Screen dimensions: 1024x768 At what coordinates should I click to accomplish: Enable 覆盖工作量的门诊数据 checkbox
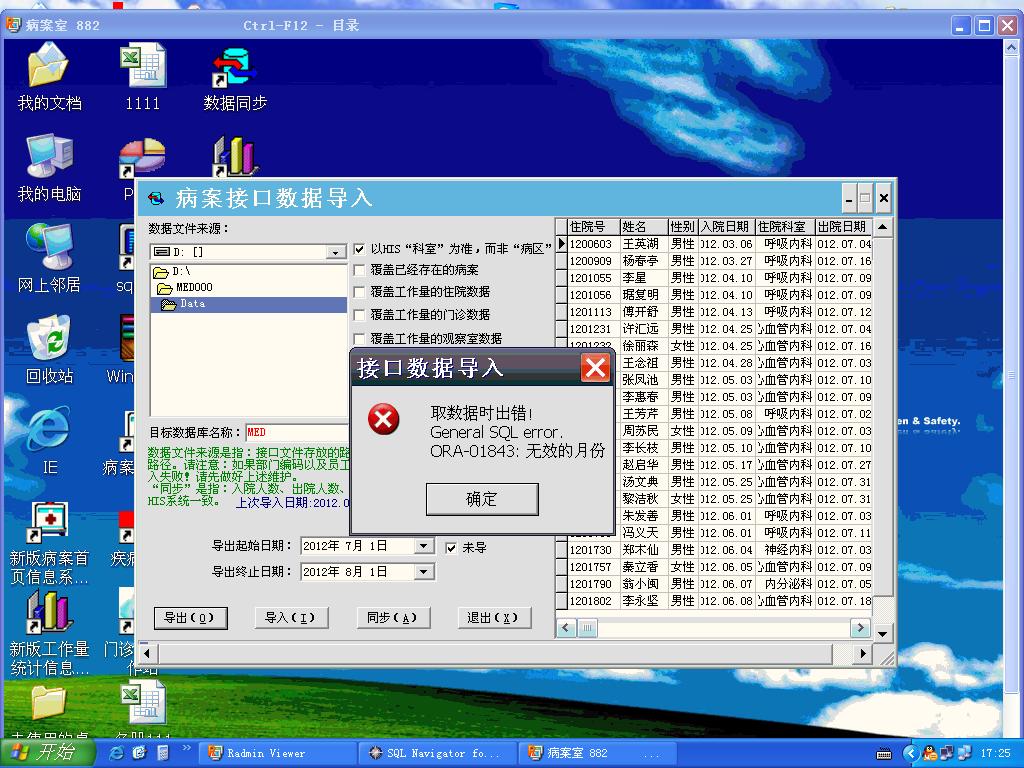click(359, 315)
